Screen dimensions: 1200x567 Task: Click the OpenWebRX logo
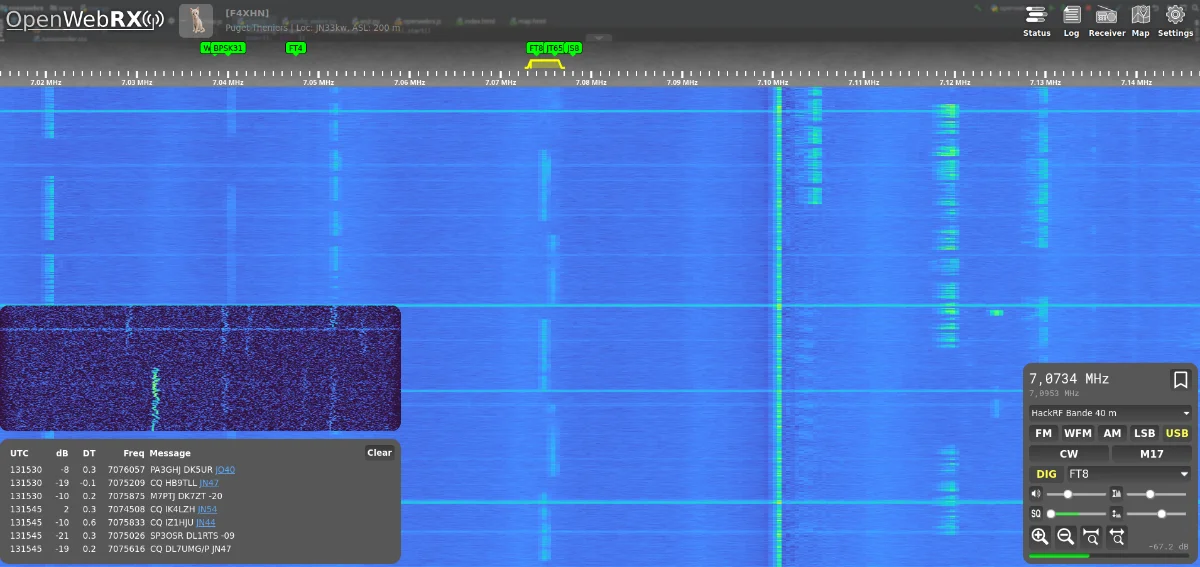click(84, 19)
